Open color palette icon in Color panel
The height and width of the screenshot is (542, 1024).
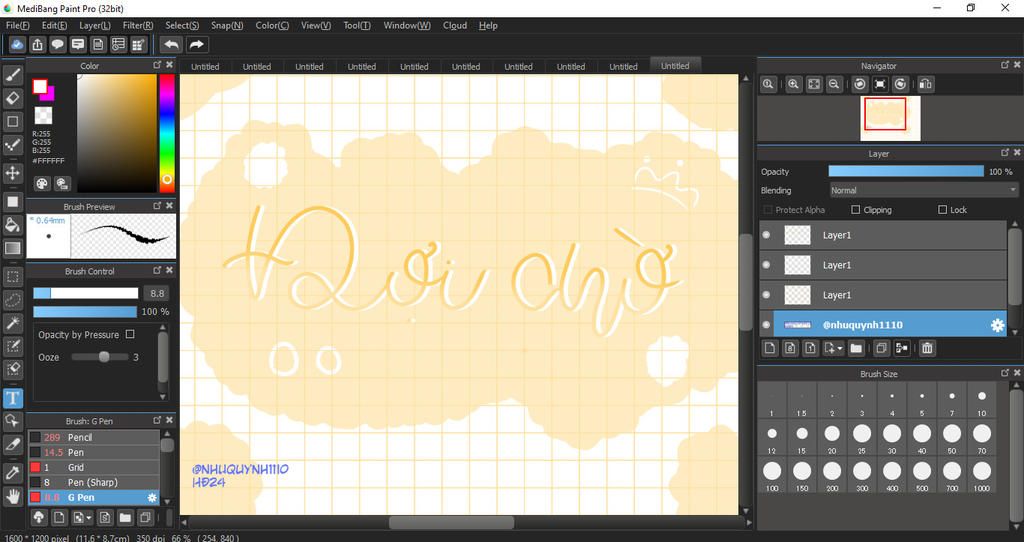coord(42,183)
